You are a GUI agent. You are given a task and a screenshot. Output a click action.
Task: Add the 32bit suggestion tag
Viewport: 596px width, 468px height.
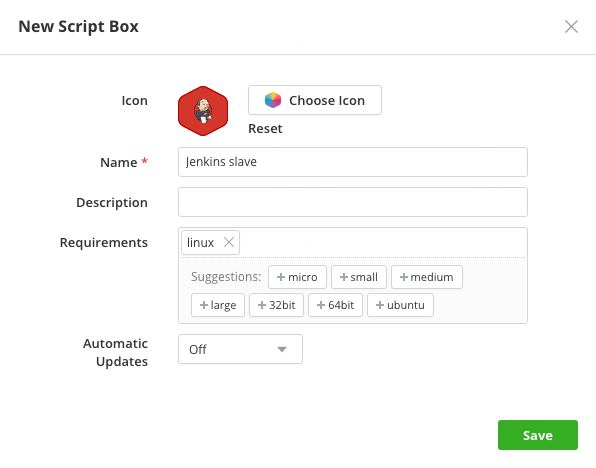coord(276,305)
